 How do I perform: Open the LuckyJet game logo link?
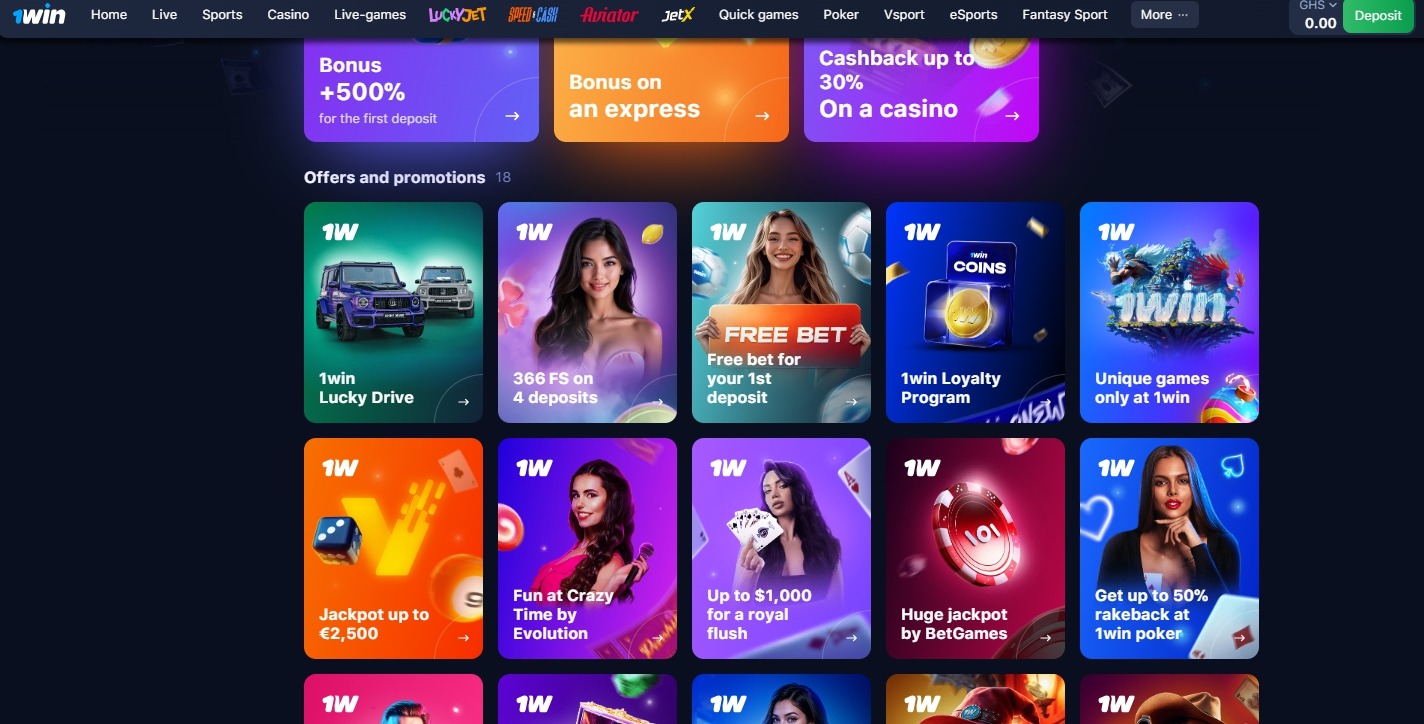pos(457,15)
